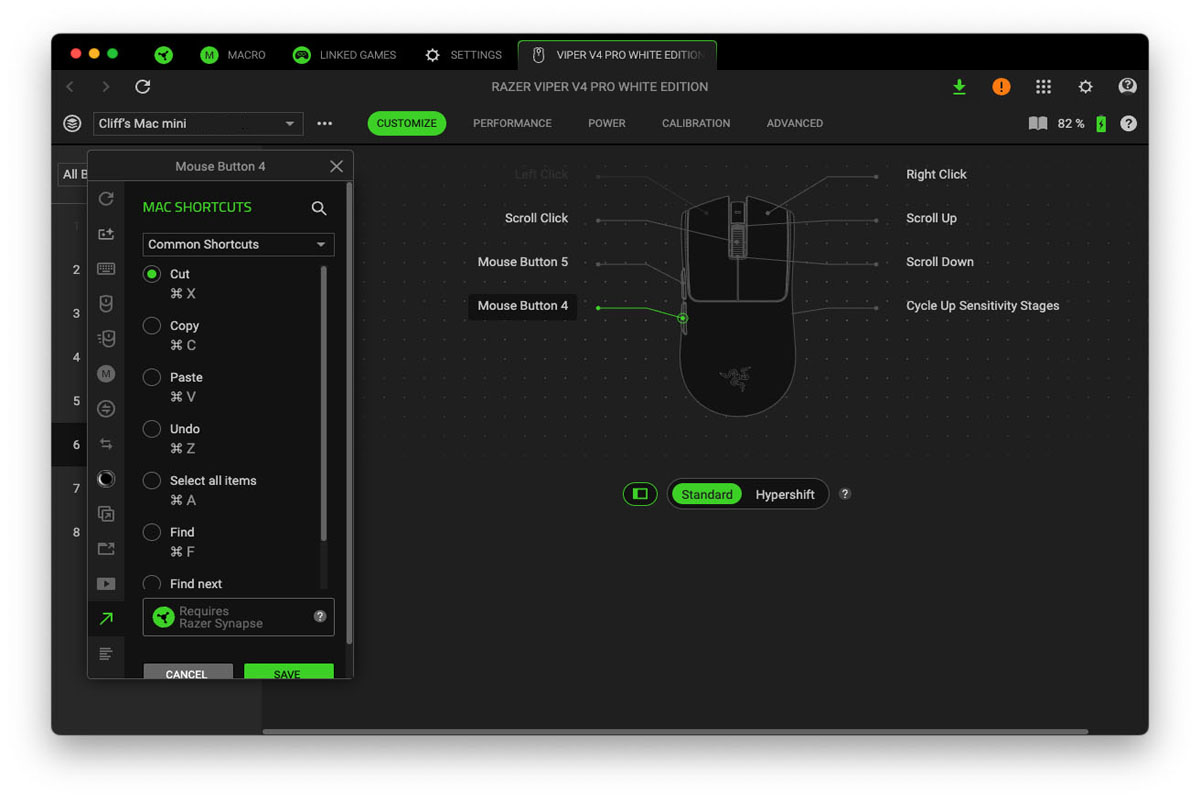This screenshot has height=800, width=1200.
Task: Go back with the left chevron
Action: tap(70, 87)
